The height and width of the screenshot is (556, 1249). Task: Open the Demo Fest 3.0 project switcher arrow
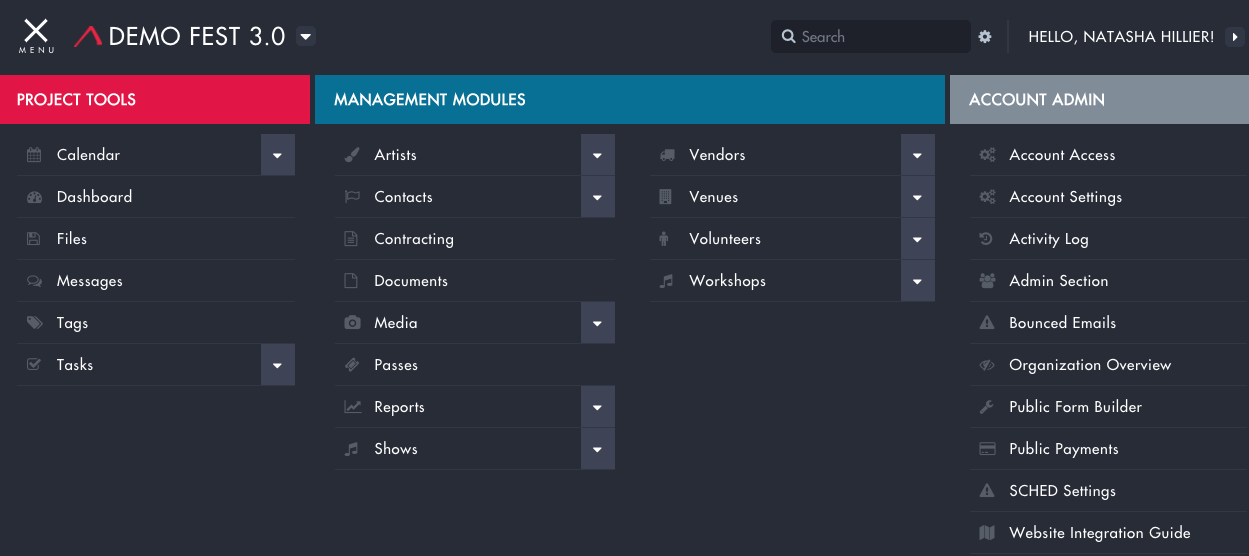307,37
